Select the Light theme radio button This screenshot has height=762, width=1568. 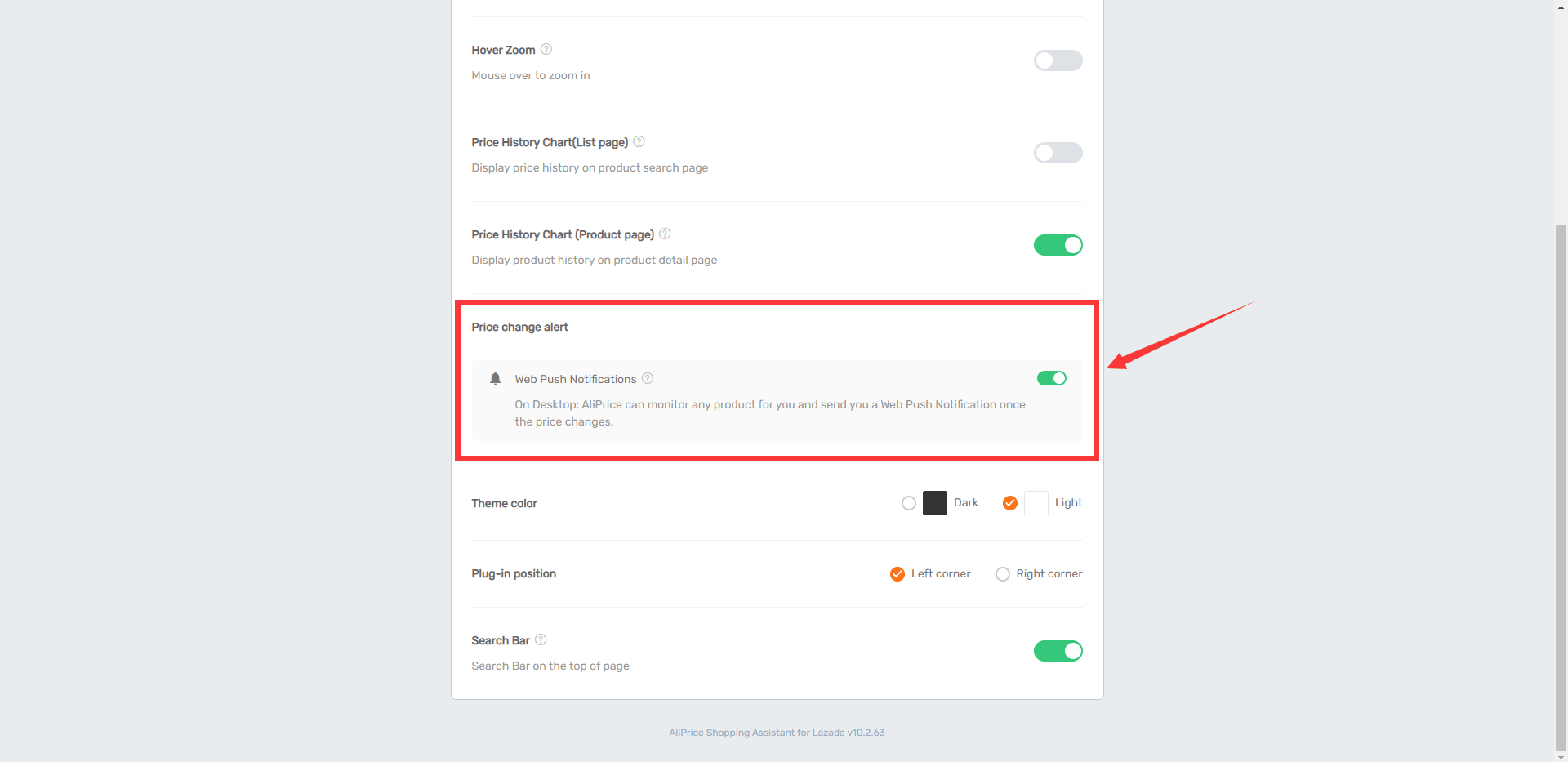tap(1009, 503)
